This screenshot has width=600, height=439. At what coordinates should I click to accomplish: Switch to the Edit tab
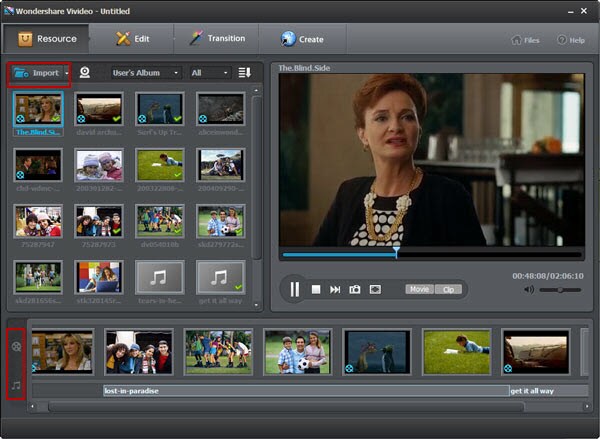(132, 39)
